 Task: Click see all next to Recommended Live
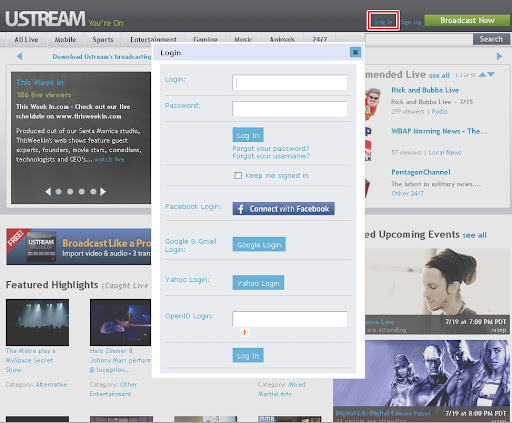[x=439, y=75]
